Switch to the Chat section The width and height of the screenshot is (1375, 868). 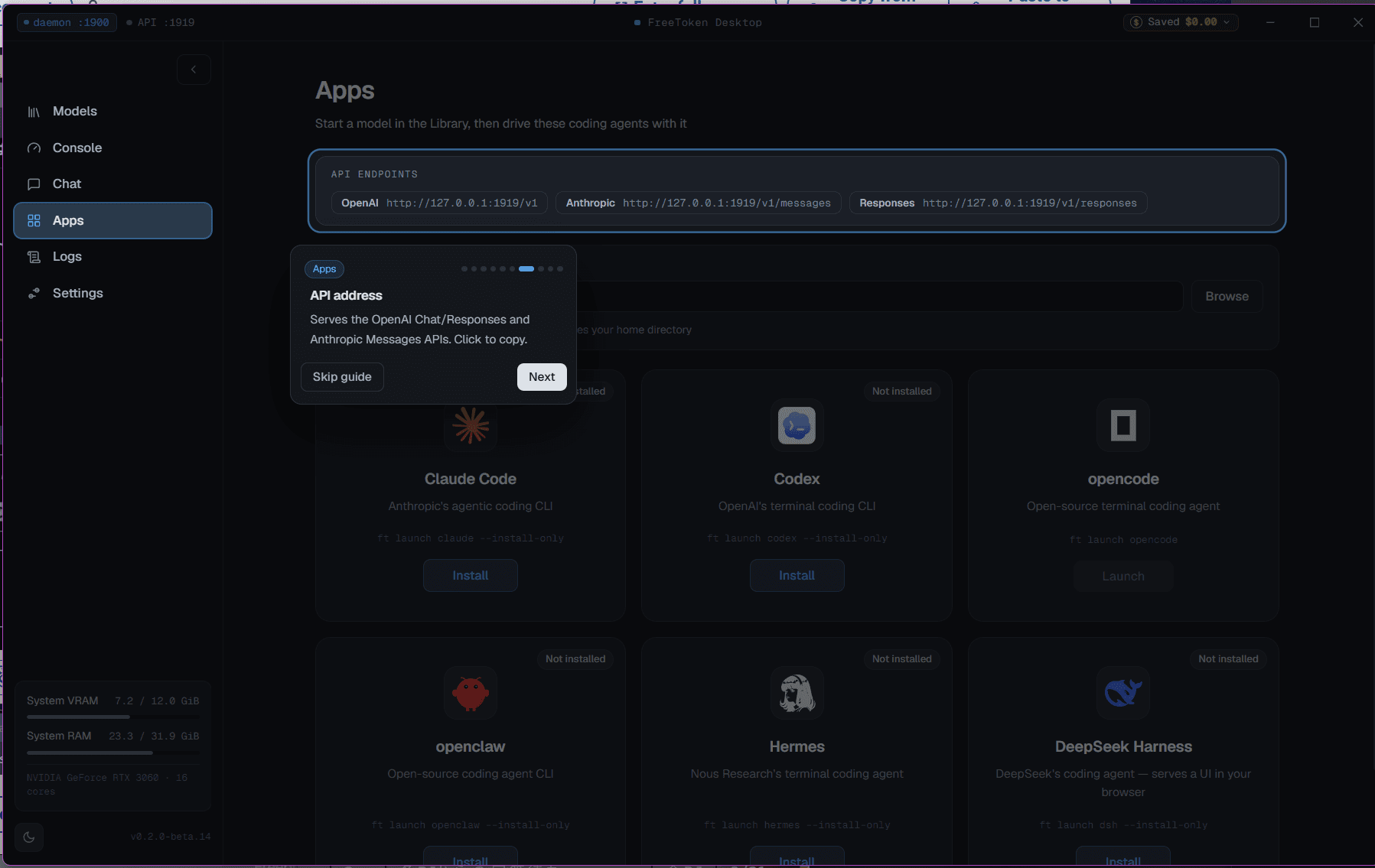(x=112, y=184)
